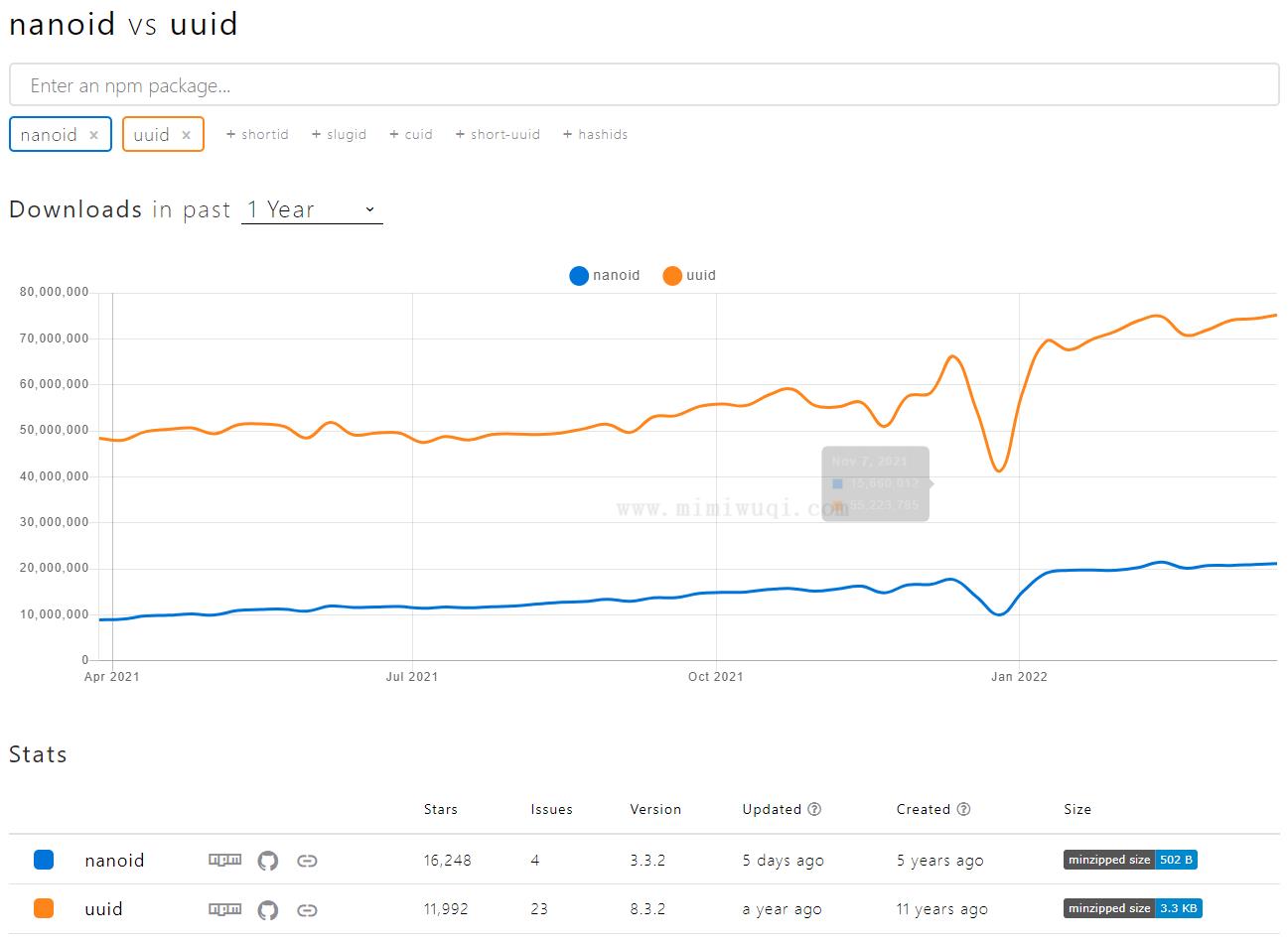This screenshot has height=943, width=1288.
Task: Remove the nanoid package tag
Action: click(93, 135)
